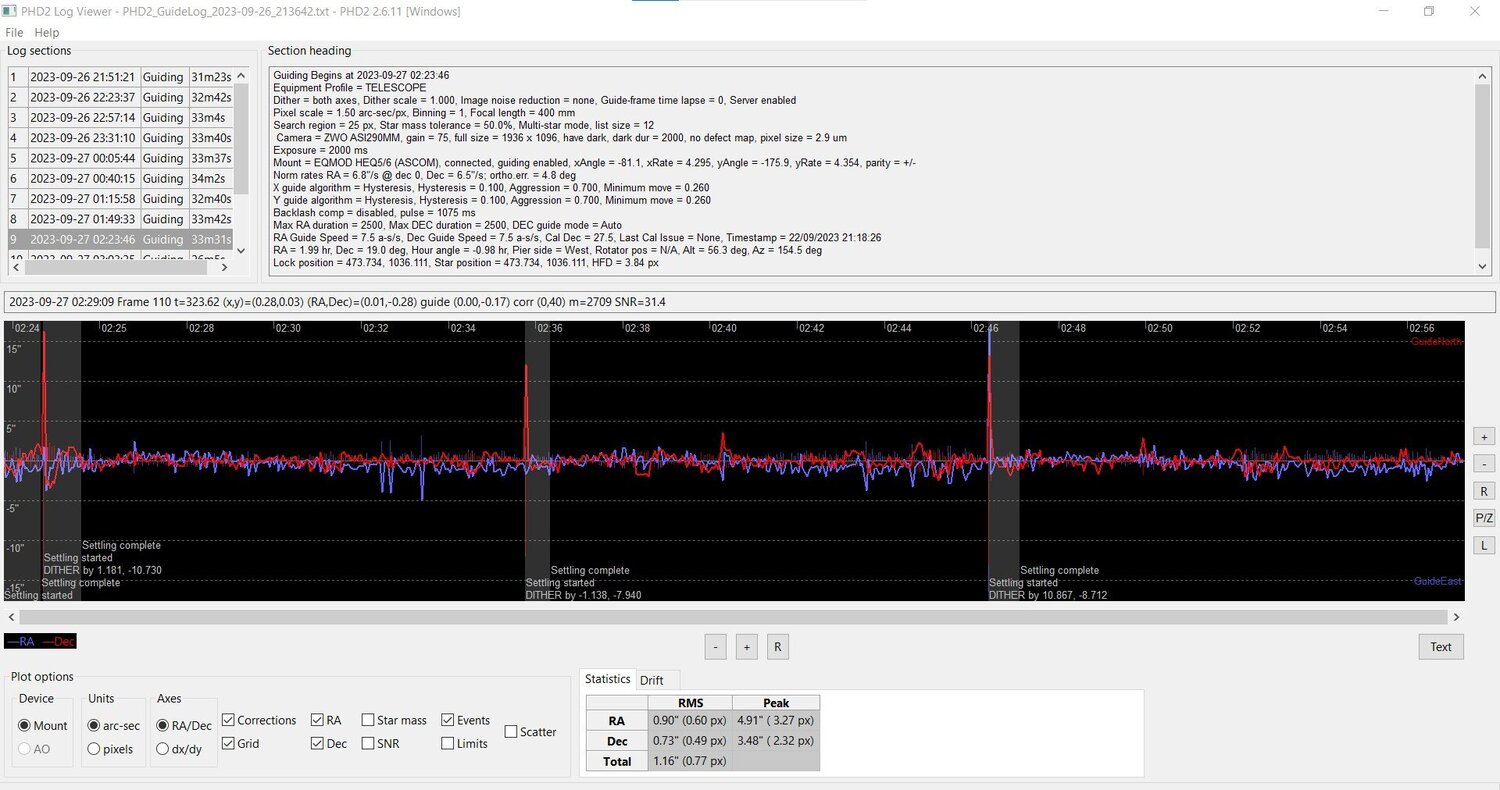Click the vertical reset R button

pyautogui.click(x=1485, y=491)
